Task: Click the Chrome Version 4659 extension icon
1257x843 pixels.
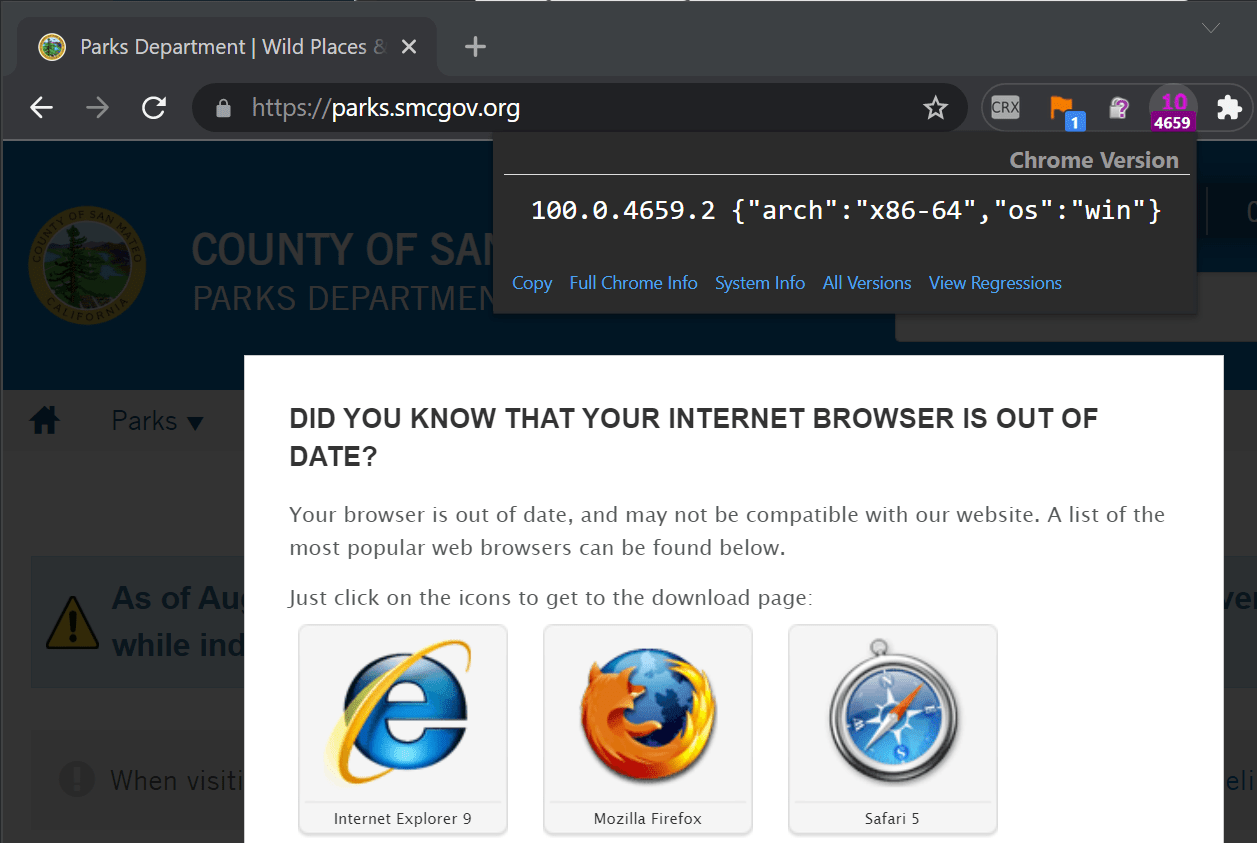Action: (1173, 110)
